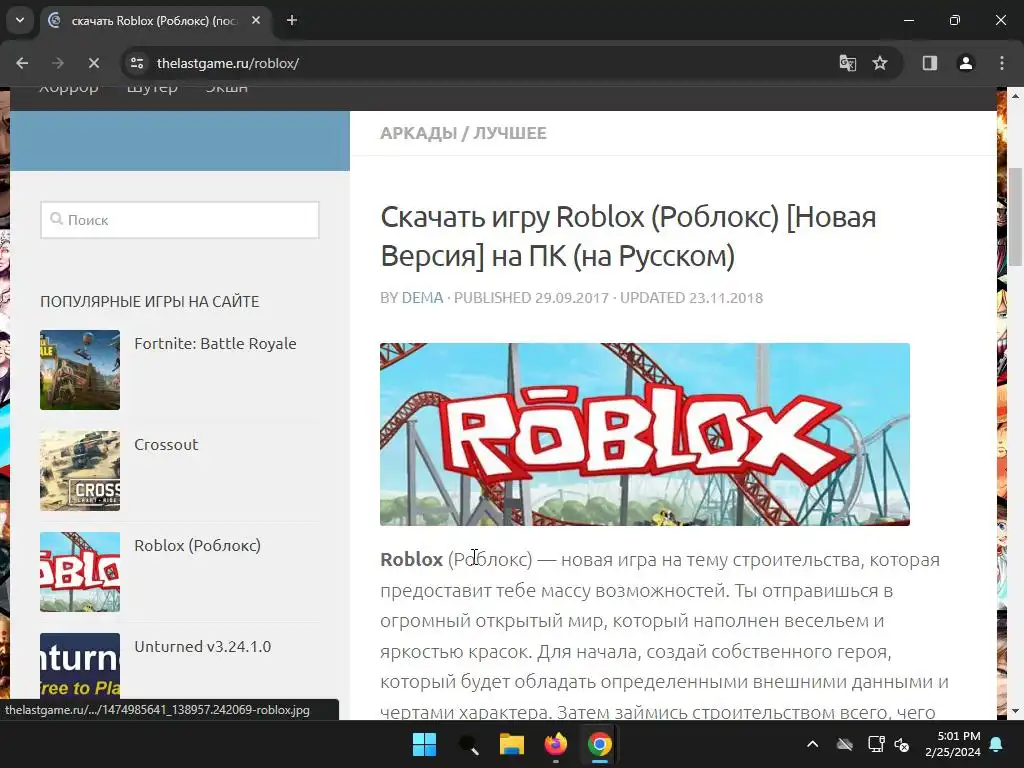Click the Roblox sidebar thumbnail
This screenshot has width=1024, height=768.
point(80,571)
